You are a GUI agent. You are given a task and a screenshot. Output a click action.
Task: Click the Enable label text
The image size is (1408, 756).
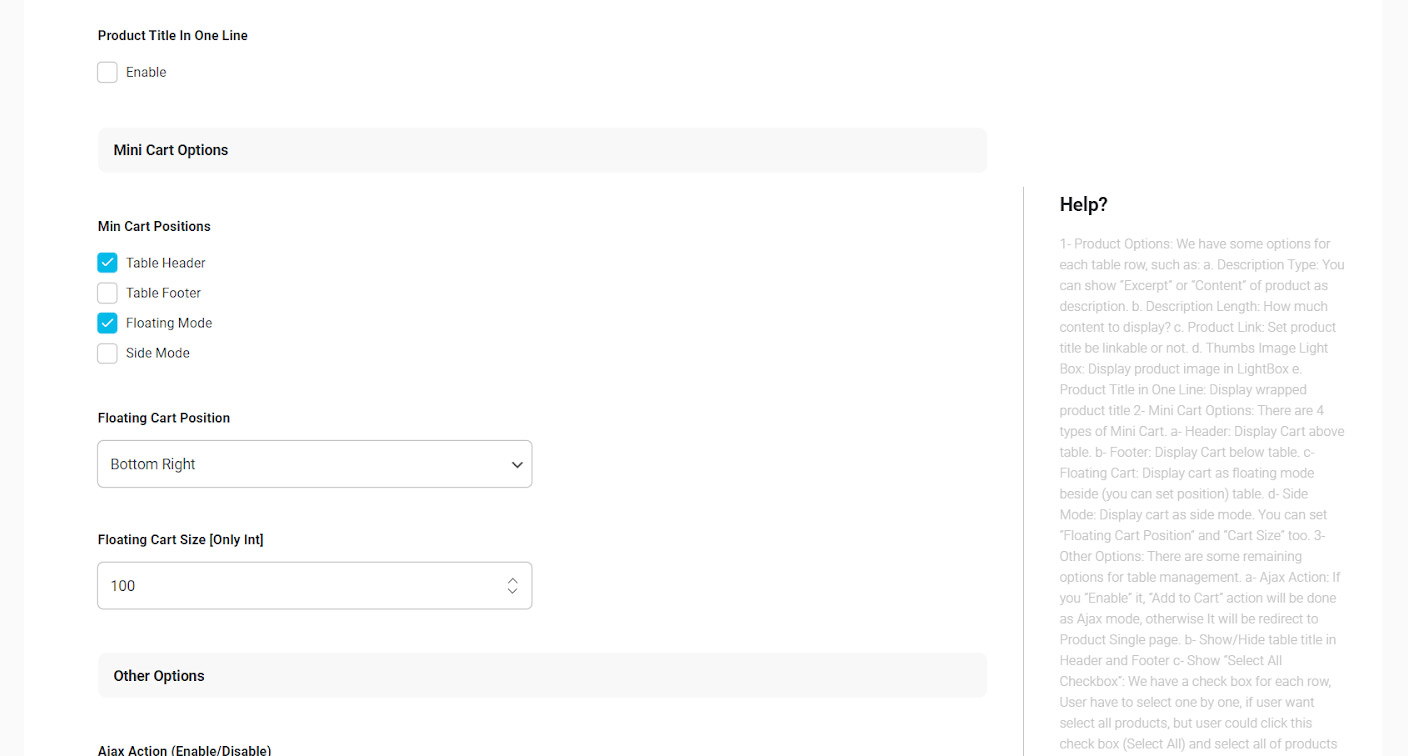coord(146,72)
